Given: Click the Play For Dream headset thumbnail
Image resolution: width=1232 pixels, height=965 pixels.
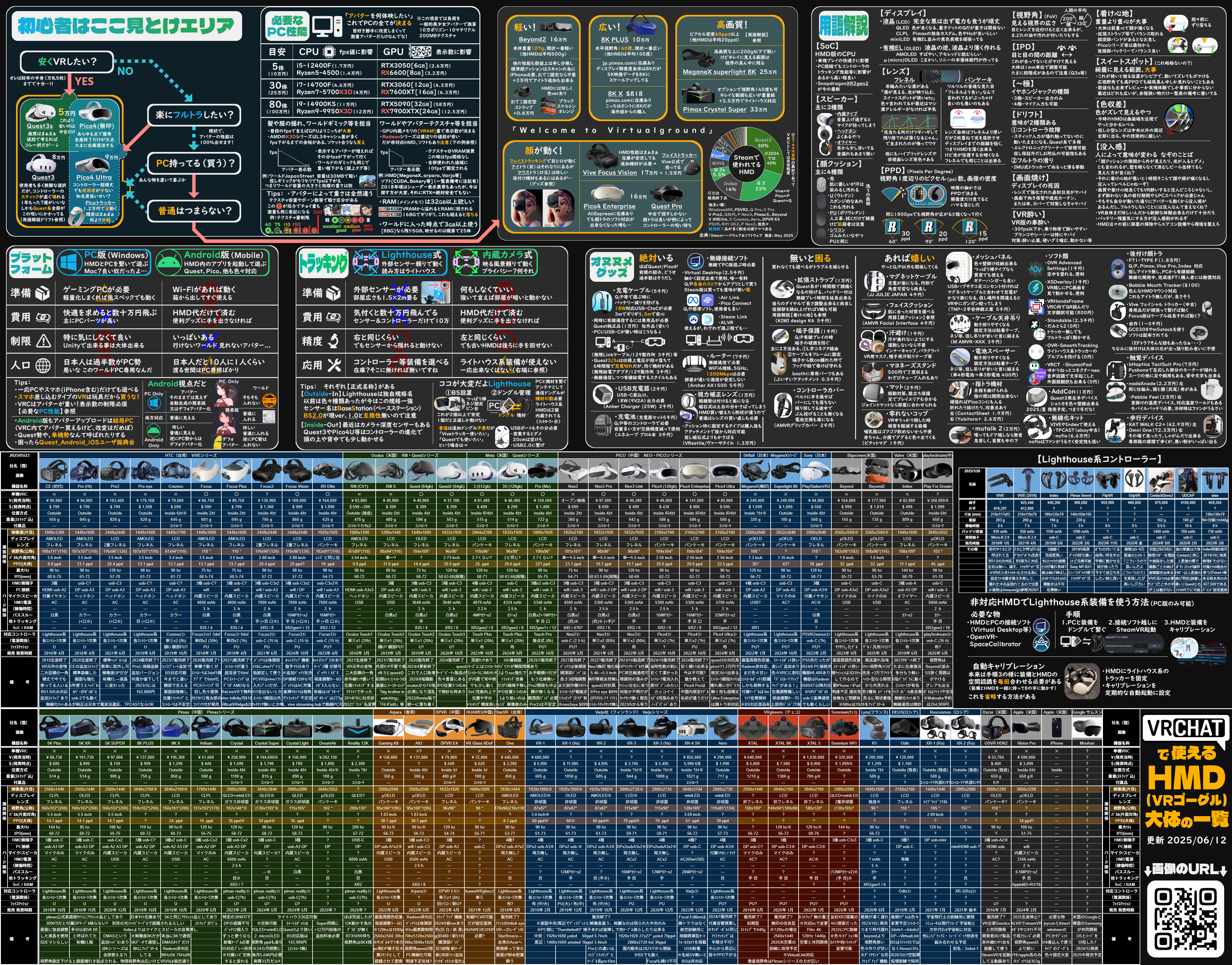Looking at the screenshot, I should click(x=938, y=471).
